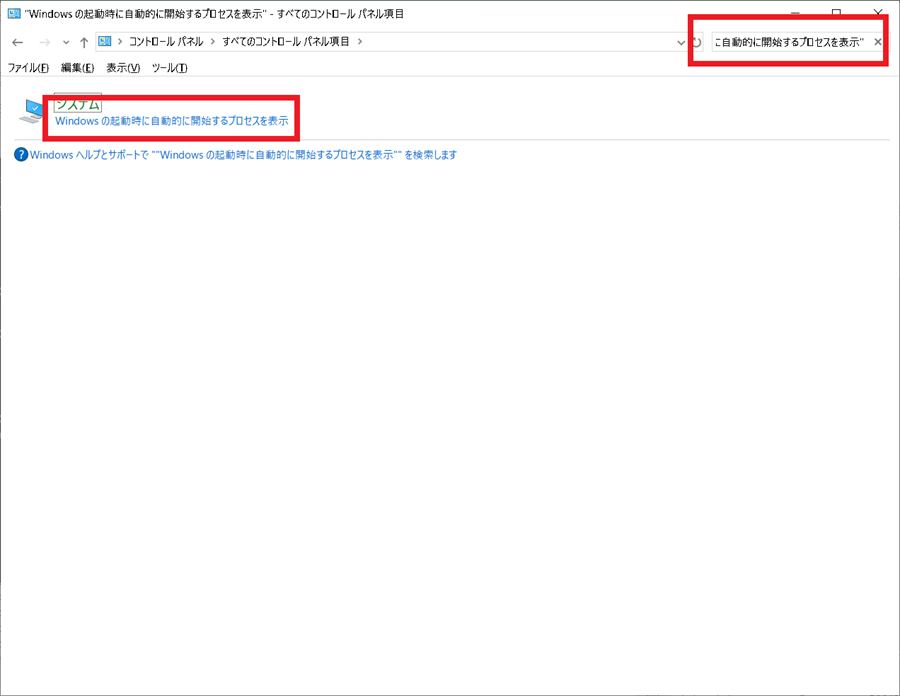Maximize the Control Panel window
The height and width of the screenshot is (696, 900).
(836, 12)
